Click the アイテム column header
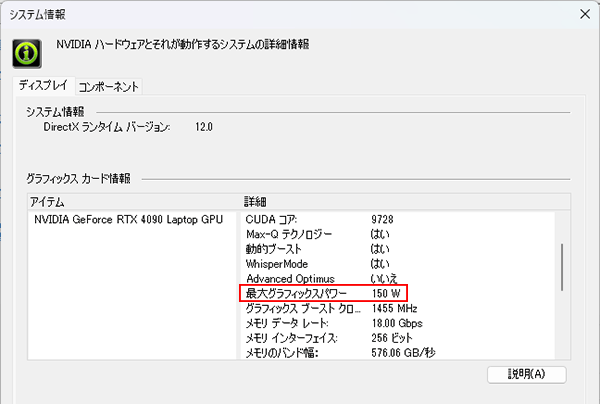The width and height of the screenshot is (600, 404). point(134,202)
